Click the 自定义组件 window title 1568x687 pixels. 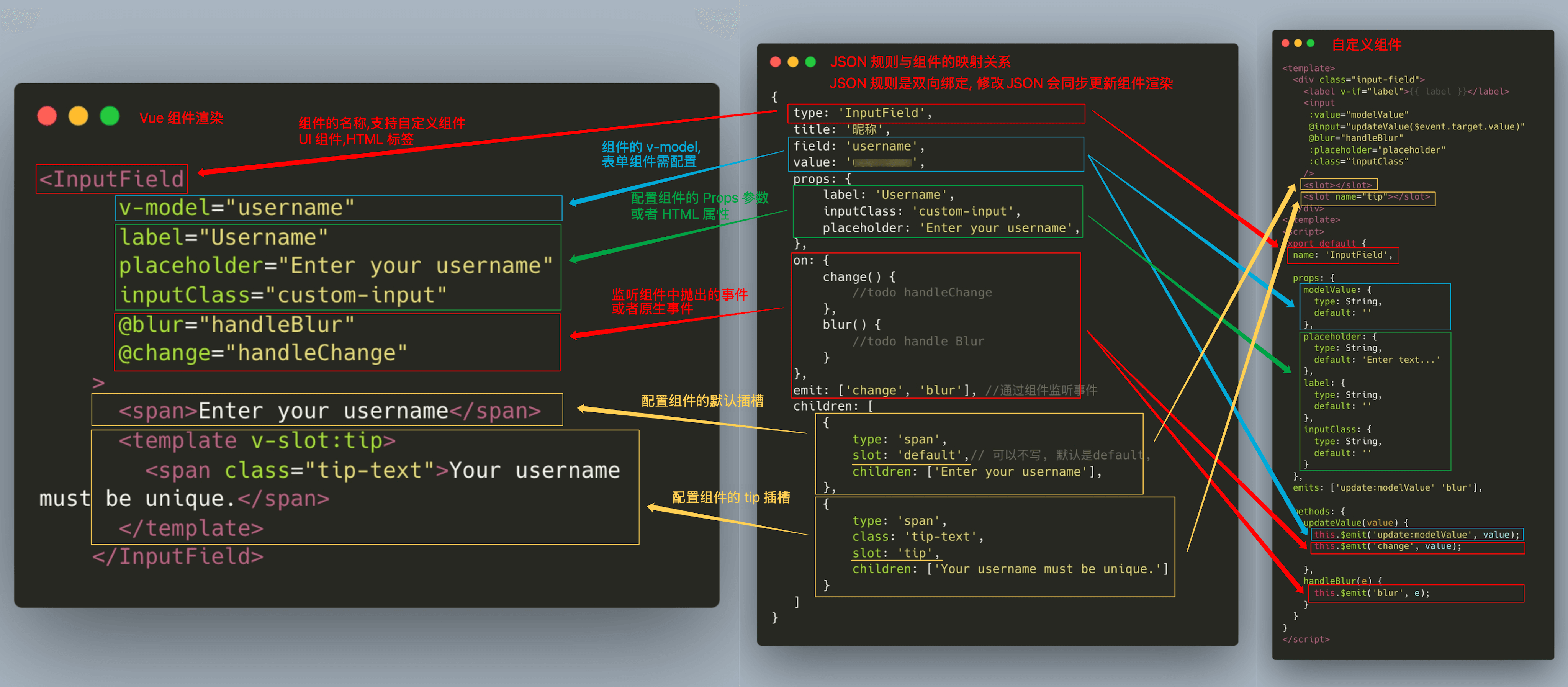1366,44
